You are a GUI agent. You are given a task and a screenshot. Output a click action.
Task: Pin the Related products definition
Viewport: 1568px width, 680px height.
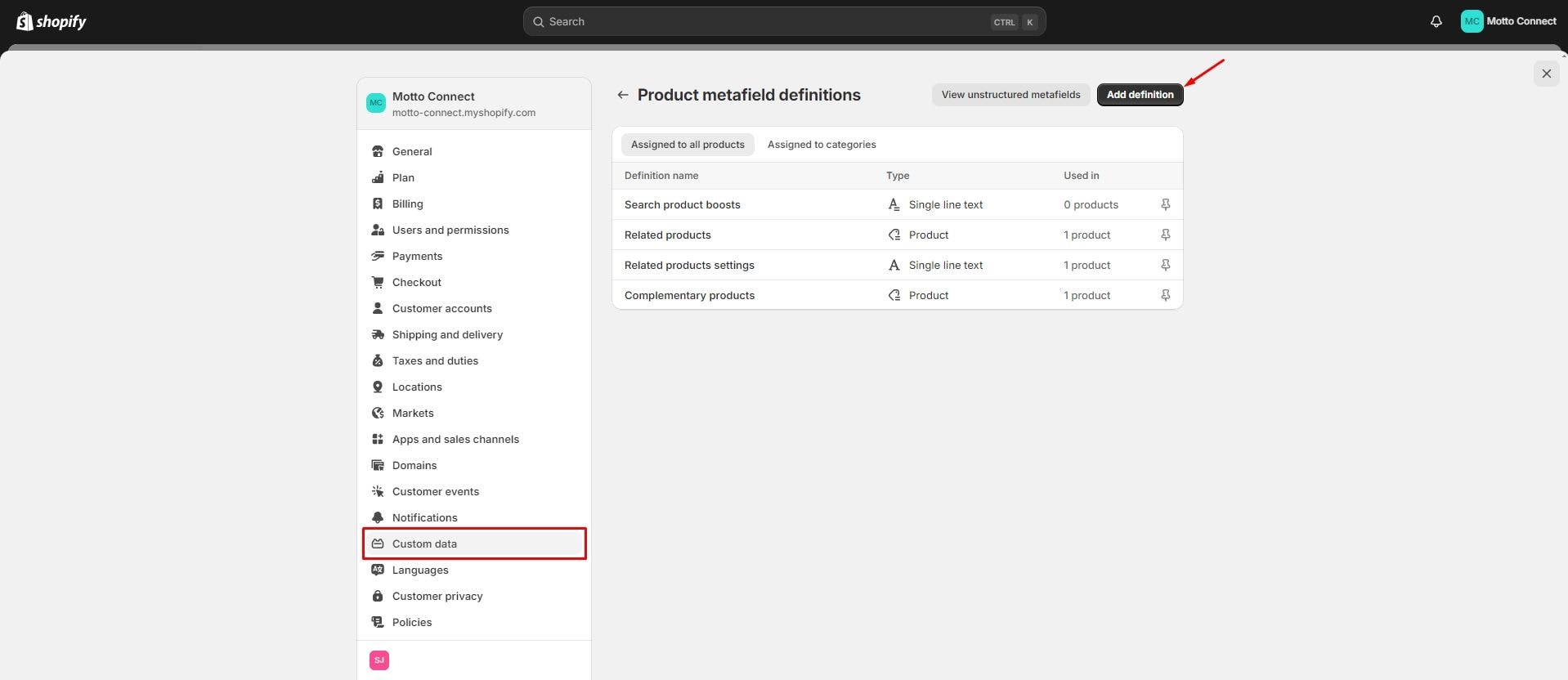(x=1165, y=235)
